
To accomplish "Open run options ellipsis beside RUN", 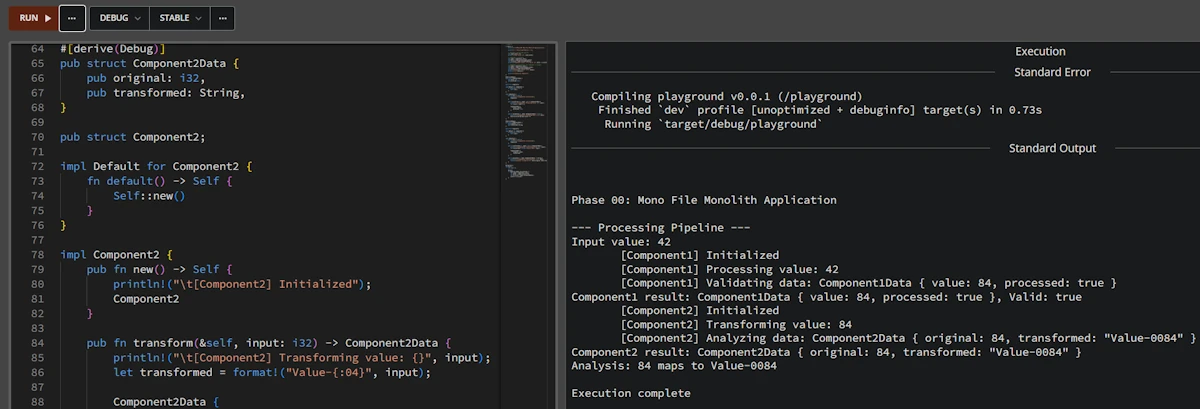I will (72, 18).
